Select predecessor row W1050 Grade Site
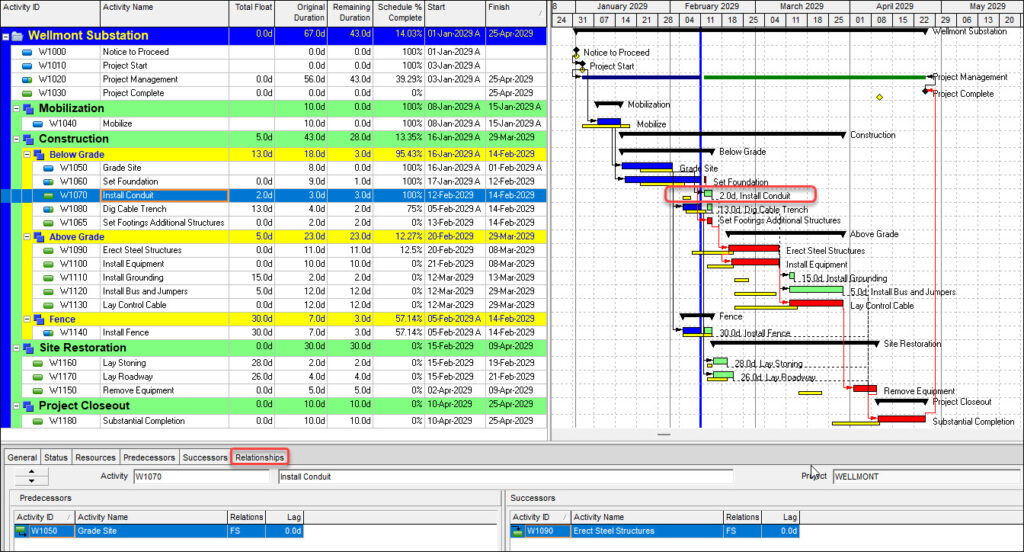Viewport: 1024px width, 552px height. click(x=159, y=531)
